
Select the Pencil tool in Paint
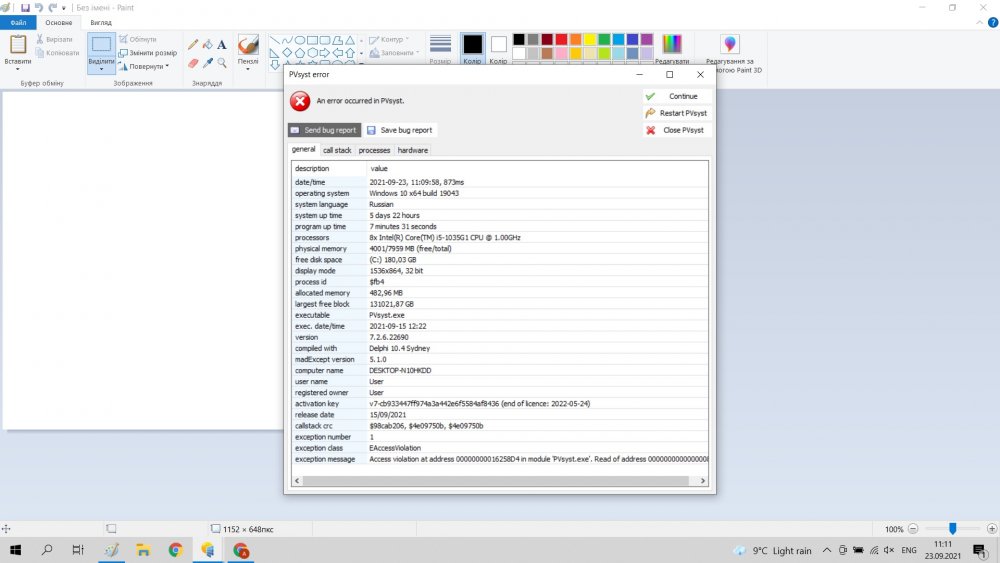[x=193, y=45]
